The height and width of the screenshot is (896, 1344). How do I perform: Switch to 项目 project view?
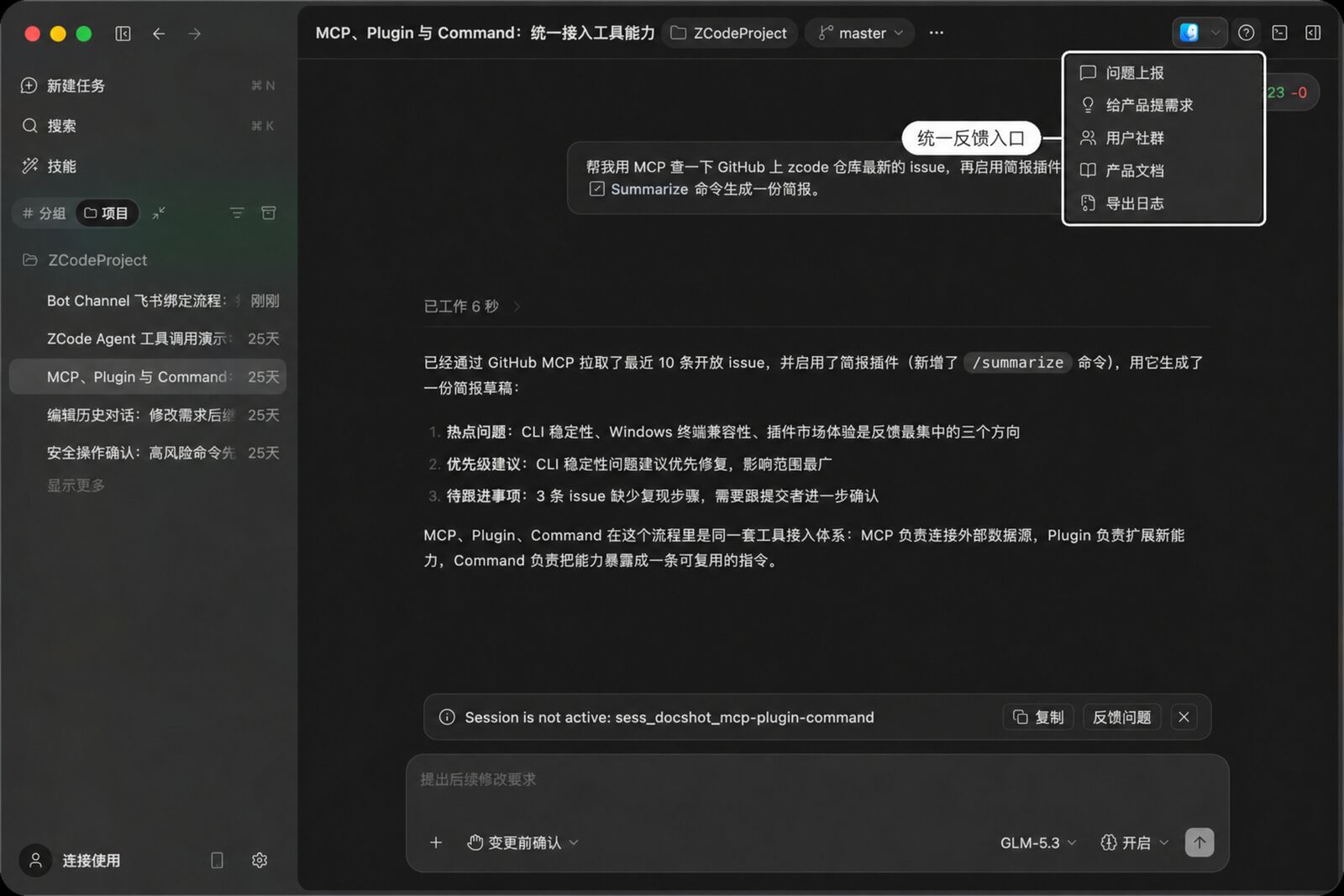pos(107,213)
